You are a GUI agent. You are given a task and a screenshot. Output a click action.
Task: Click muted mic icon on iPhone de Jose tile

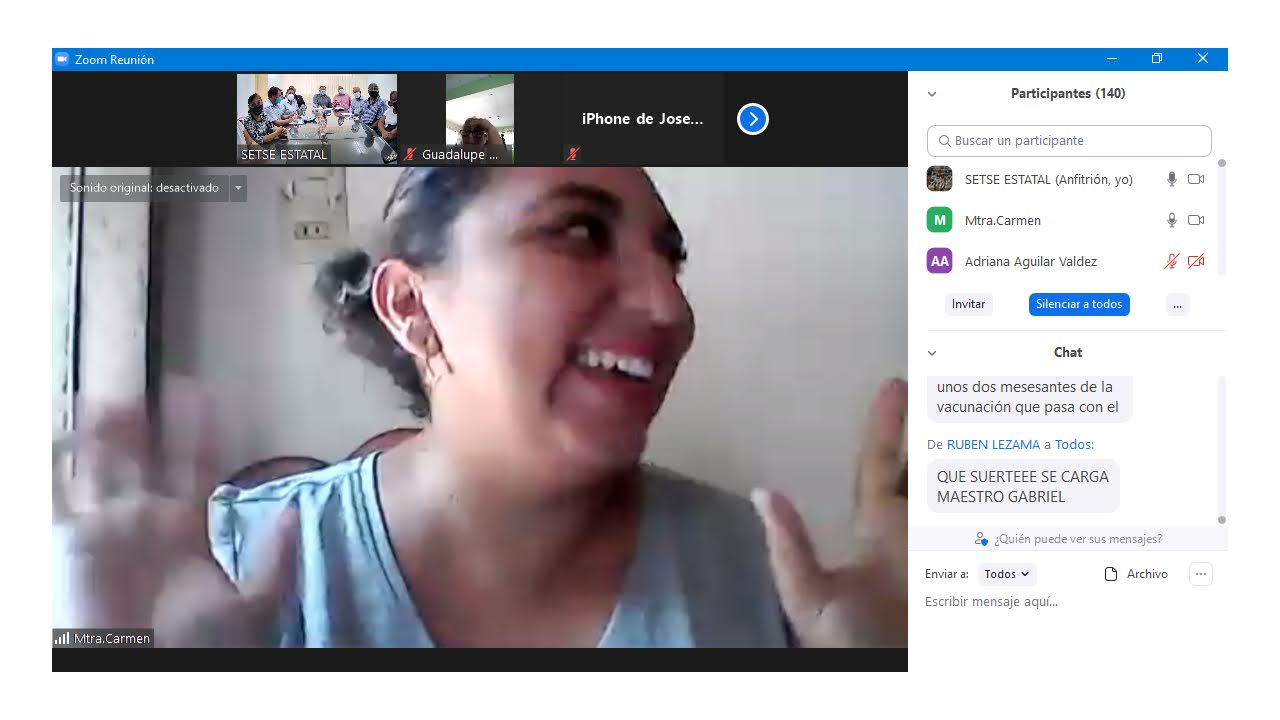573,154
